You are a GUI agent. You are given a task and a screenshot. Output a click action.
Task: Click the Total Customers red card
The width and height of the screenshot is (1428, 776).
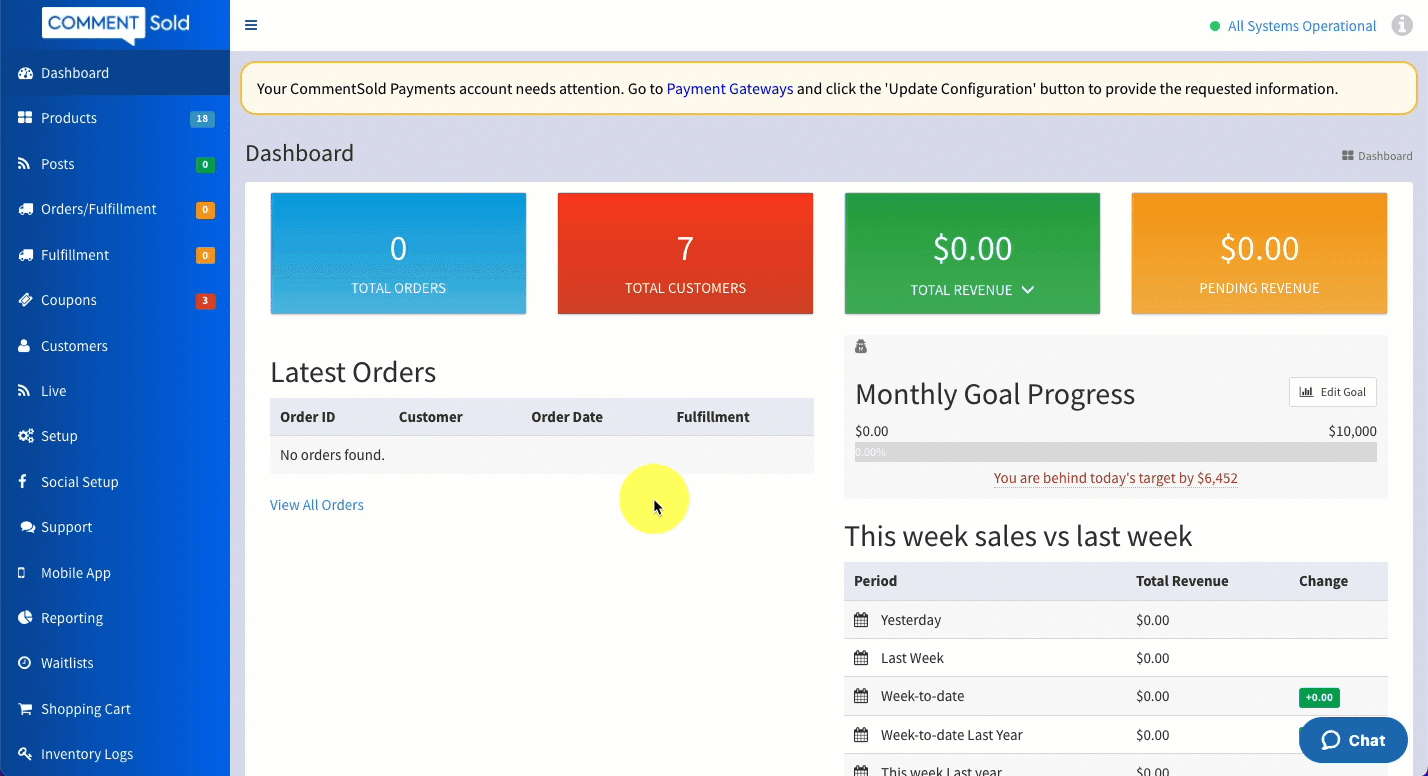pos(685,253)
